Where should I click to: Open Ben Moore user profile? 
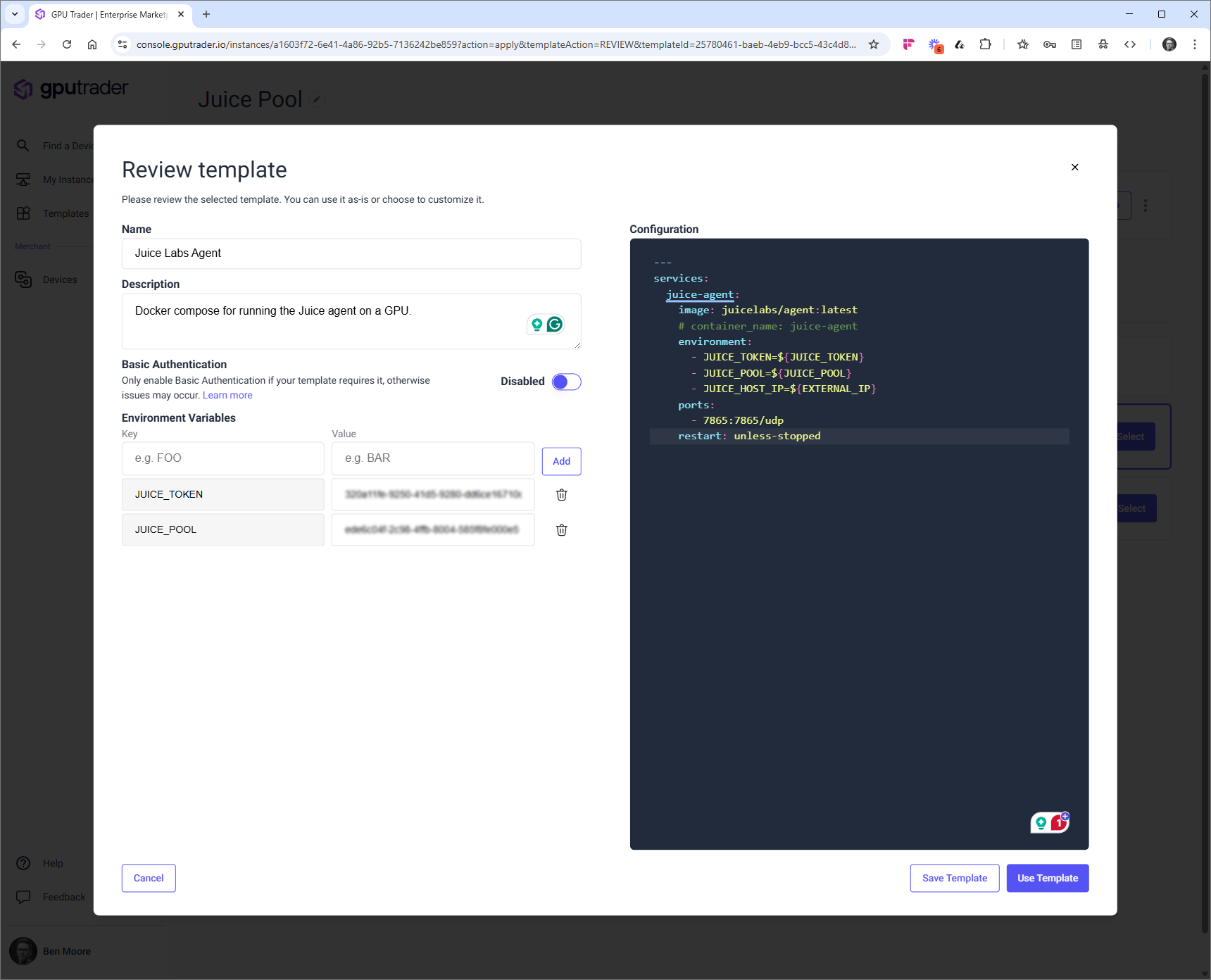tap(51, 951)
